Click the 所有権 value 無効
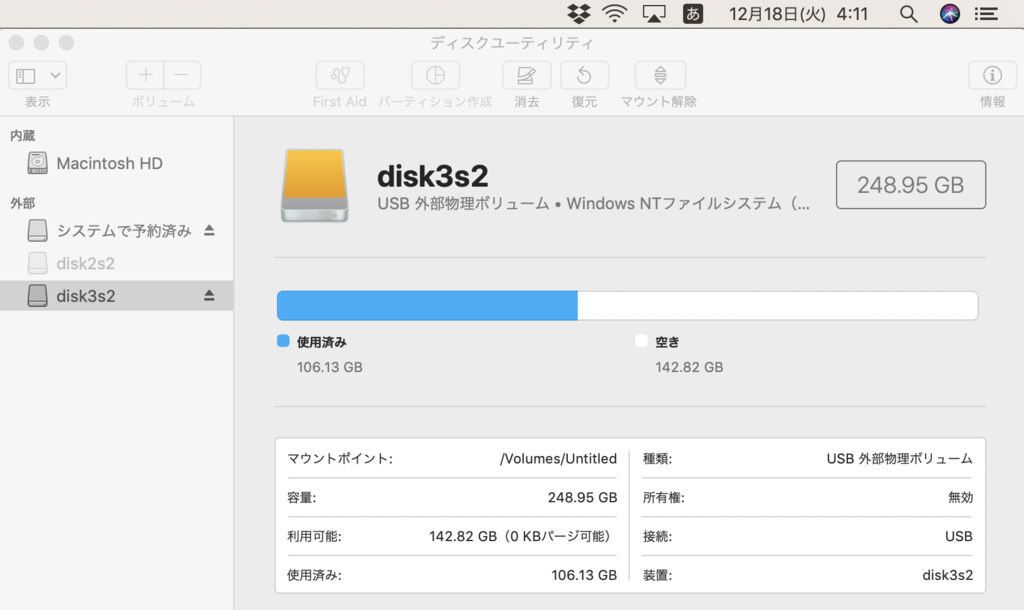This screenshot has height=610, width=1024. coord(961,498)
